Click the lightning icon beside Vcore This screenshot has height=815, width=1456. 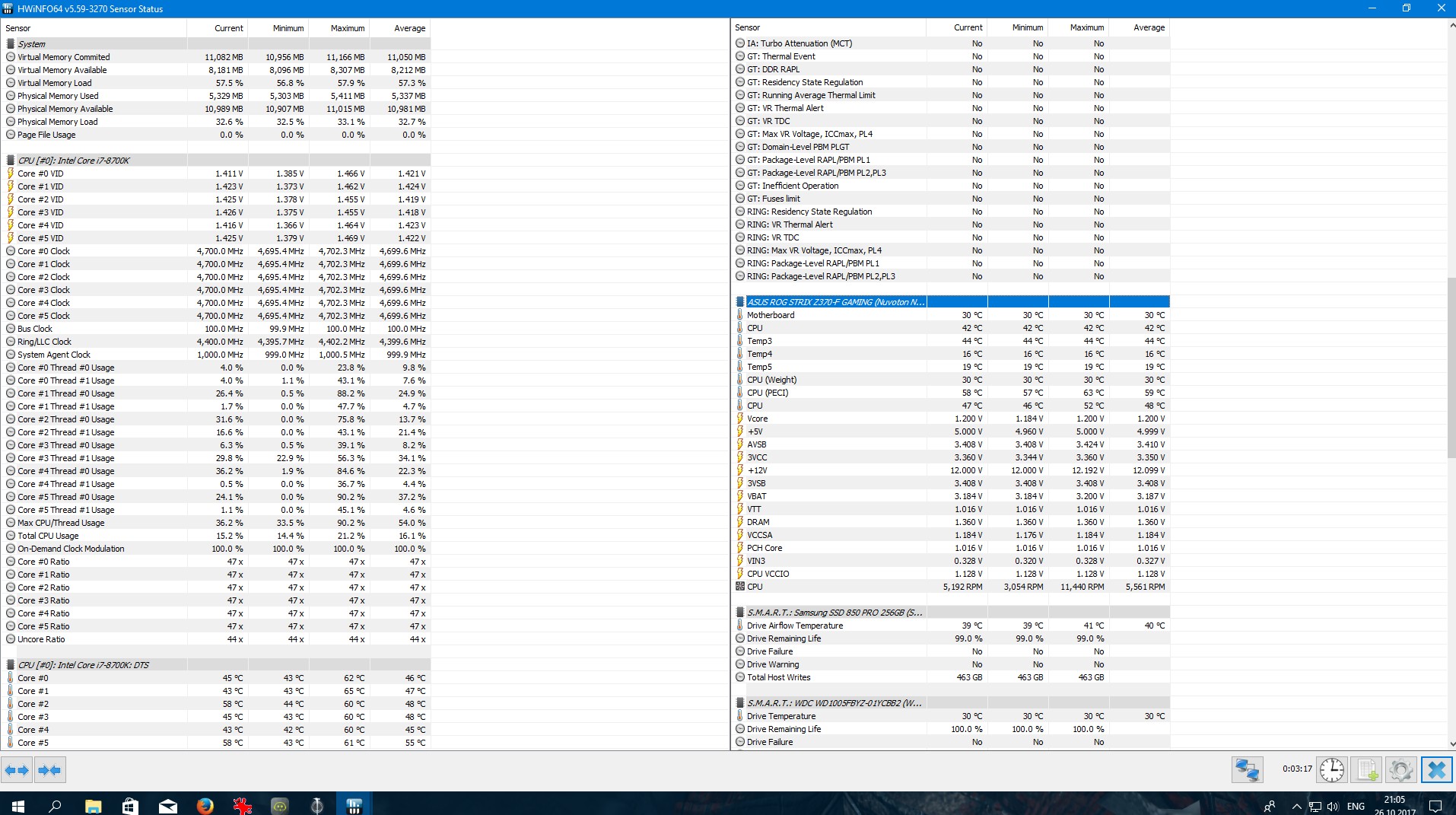click(739, 419)
